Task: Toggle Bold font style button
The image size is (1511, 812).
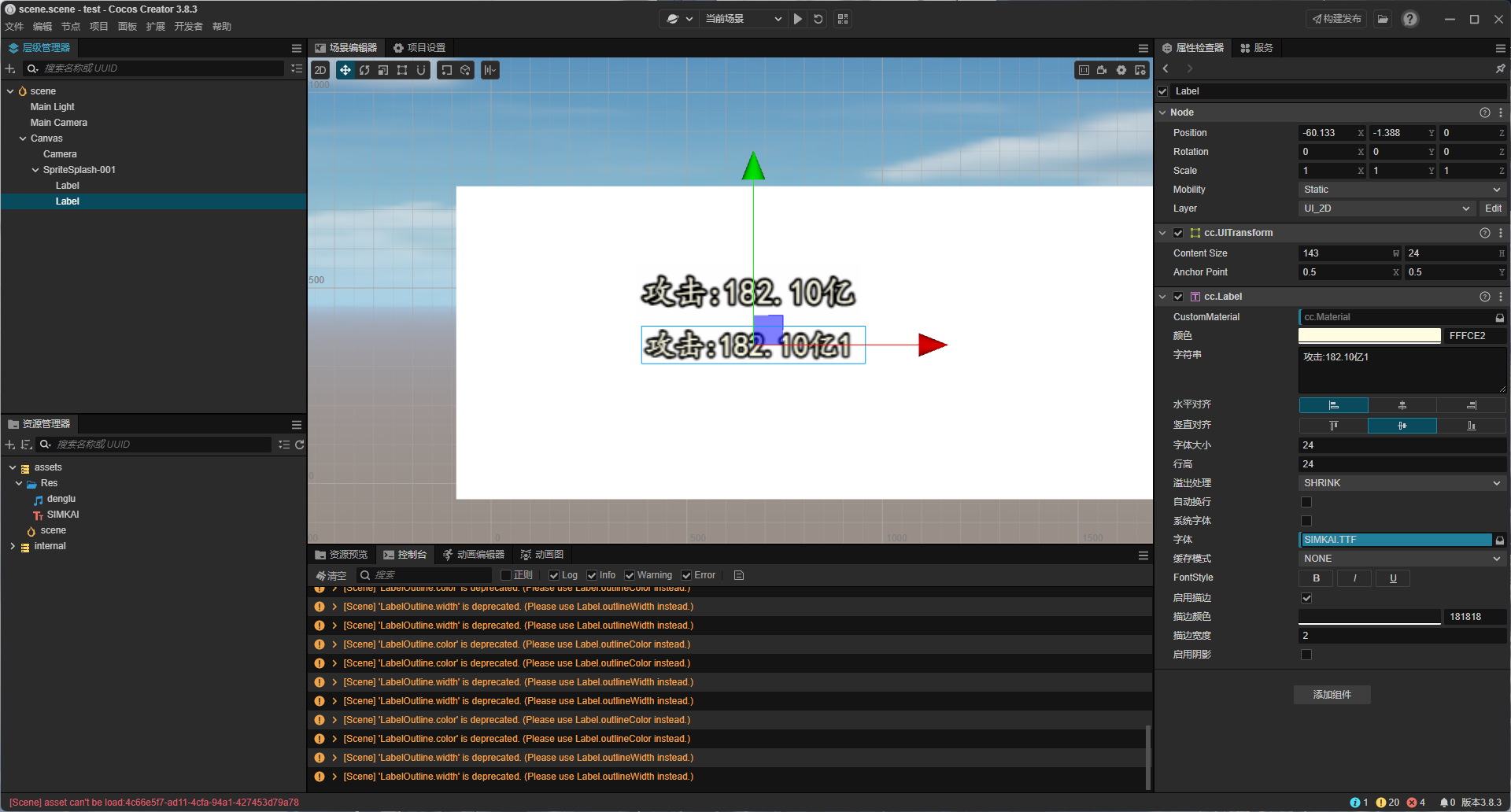Action: 1316,578
